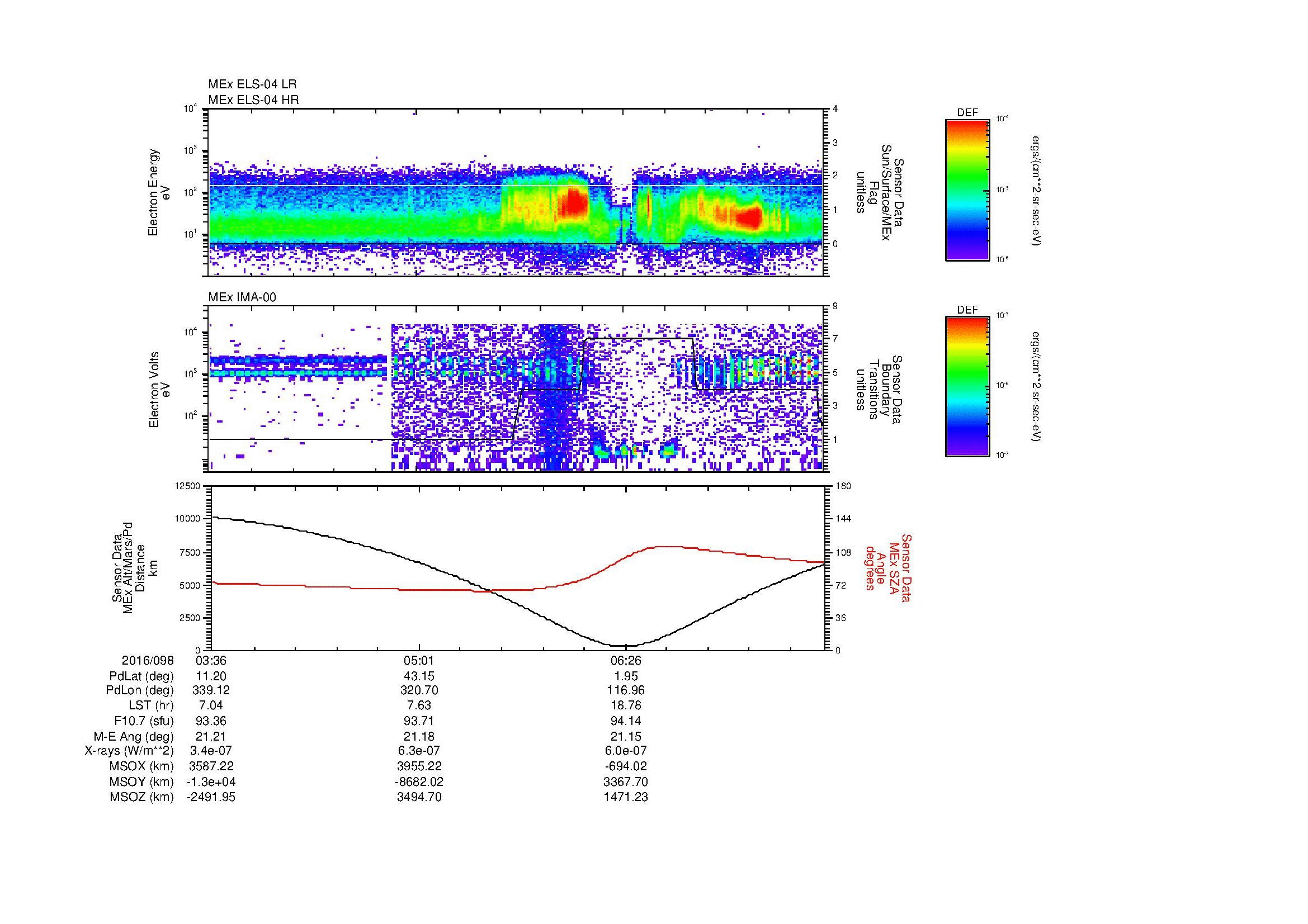The height and width of the screenshot is (924, 1308).
Task: Click LST value 7.63
Action: pyautogui.click(x=419, y=706)
